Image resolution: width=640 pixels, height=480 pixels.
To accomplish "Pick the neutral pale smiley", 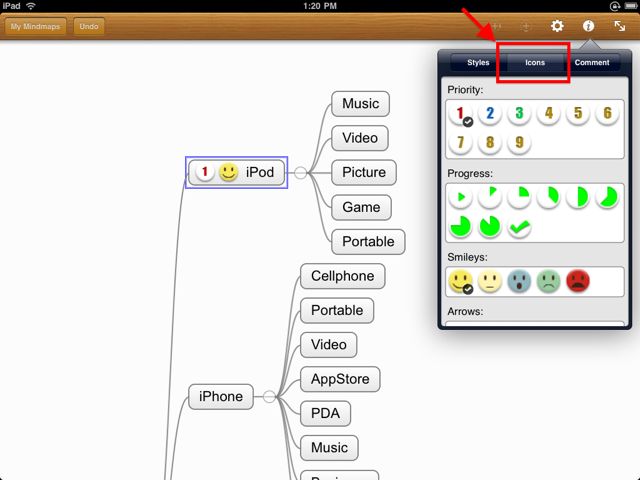I will coord(490,281).
